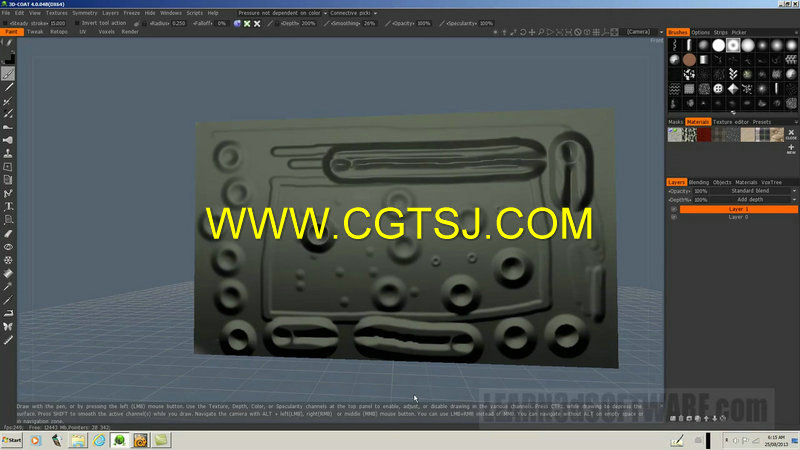800x450 pixels.
Task: Select the brush paint tool in left toolbar
Action: coord(8,74)
